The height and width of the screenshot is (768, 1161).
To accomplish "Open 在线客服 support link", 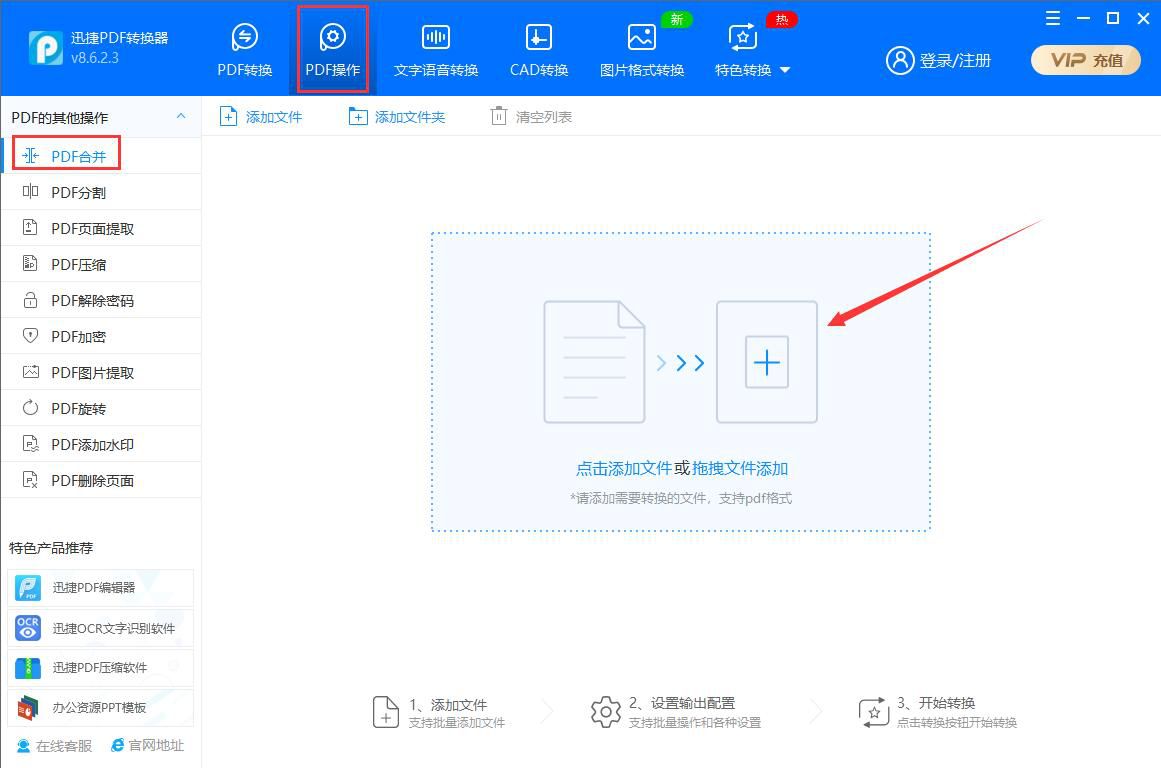I will (54, 746).
